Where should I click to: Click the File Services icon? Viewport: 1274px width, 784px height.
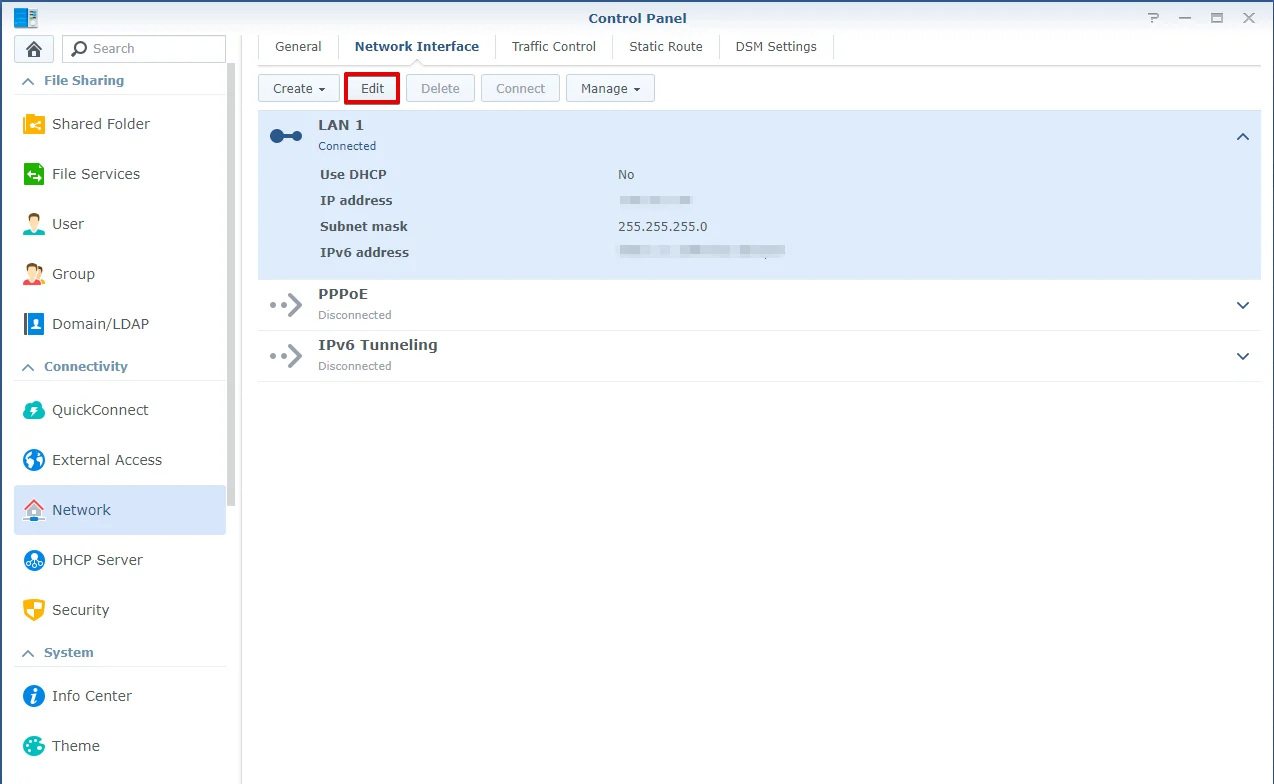34,174
